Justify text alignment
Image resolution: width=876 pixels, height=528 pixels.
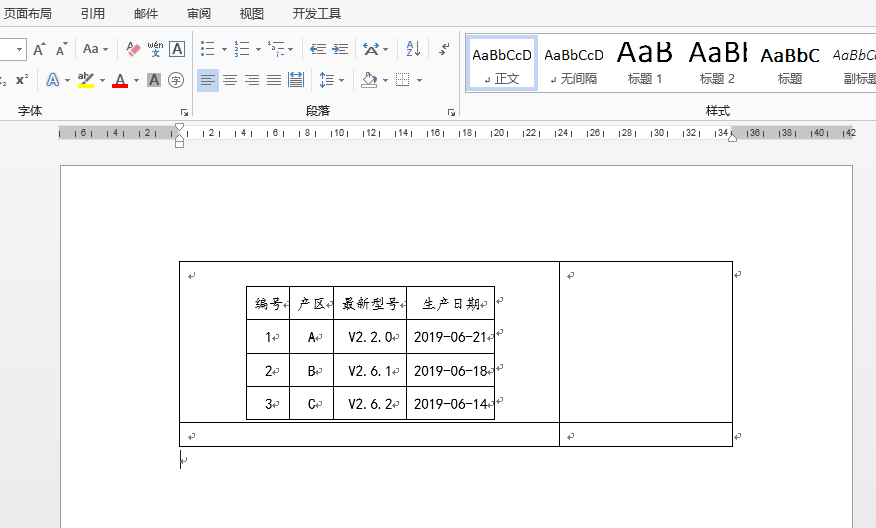274,80
